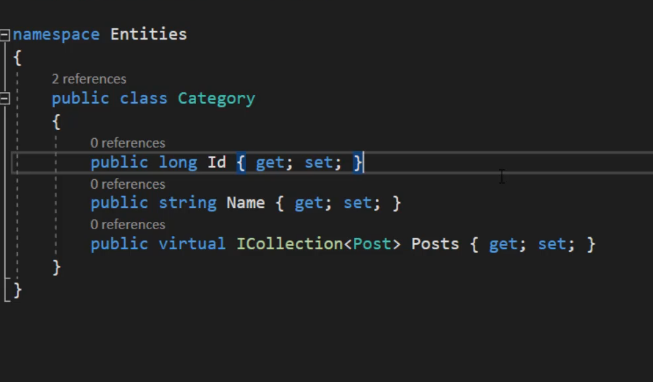Click the ICollection type name
Image resolution: width=653 pixels, height=382 pixels.
[x=289, y=244]
